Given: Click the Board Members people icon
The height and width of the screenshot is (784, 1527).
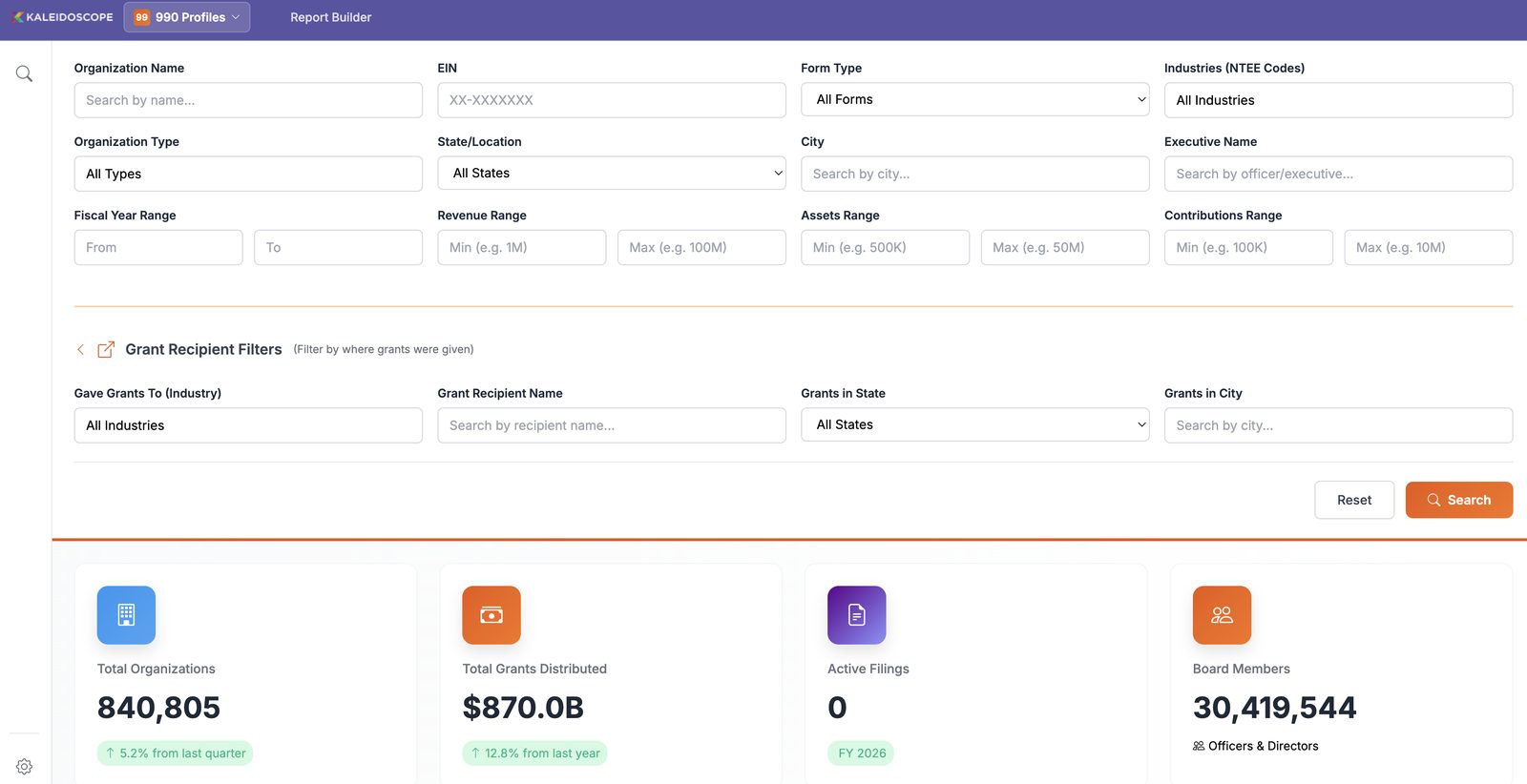Looking at the screenshot, I should [1222, 615].
